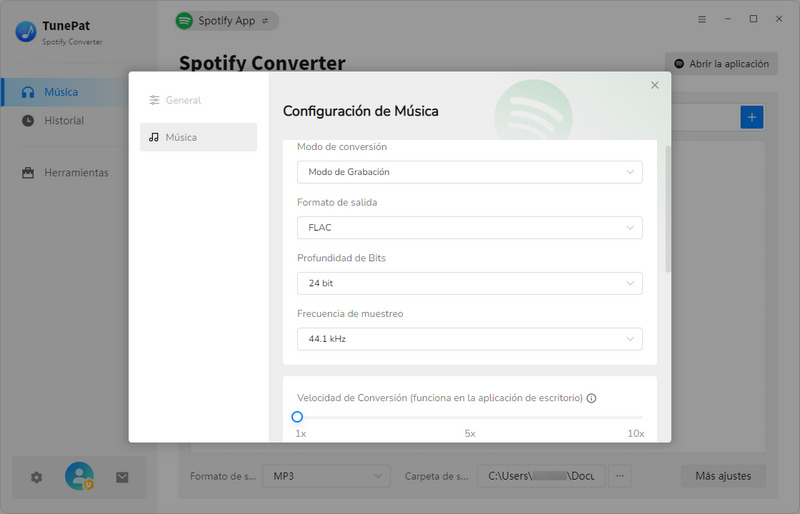This screenshot has width=800, height=514.
Task: Open the Formato de salida FLAC dropdown
Action: [x=469, y=228]
